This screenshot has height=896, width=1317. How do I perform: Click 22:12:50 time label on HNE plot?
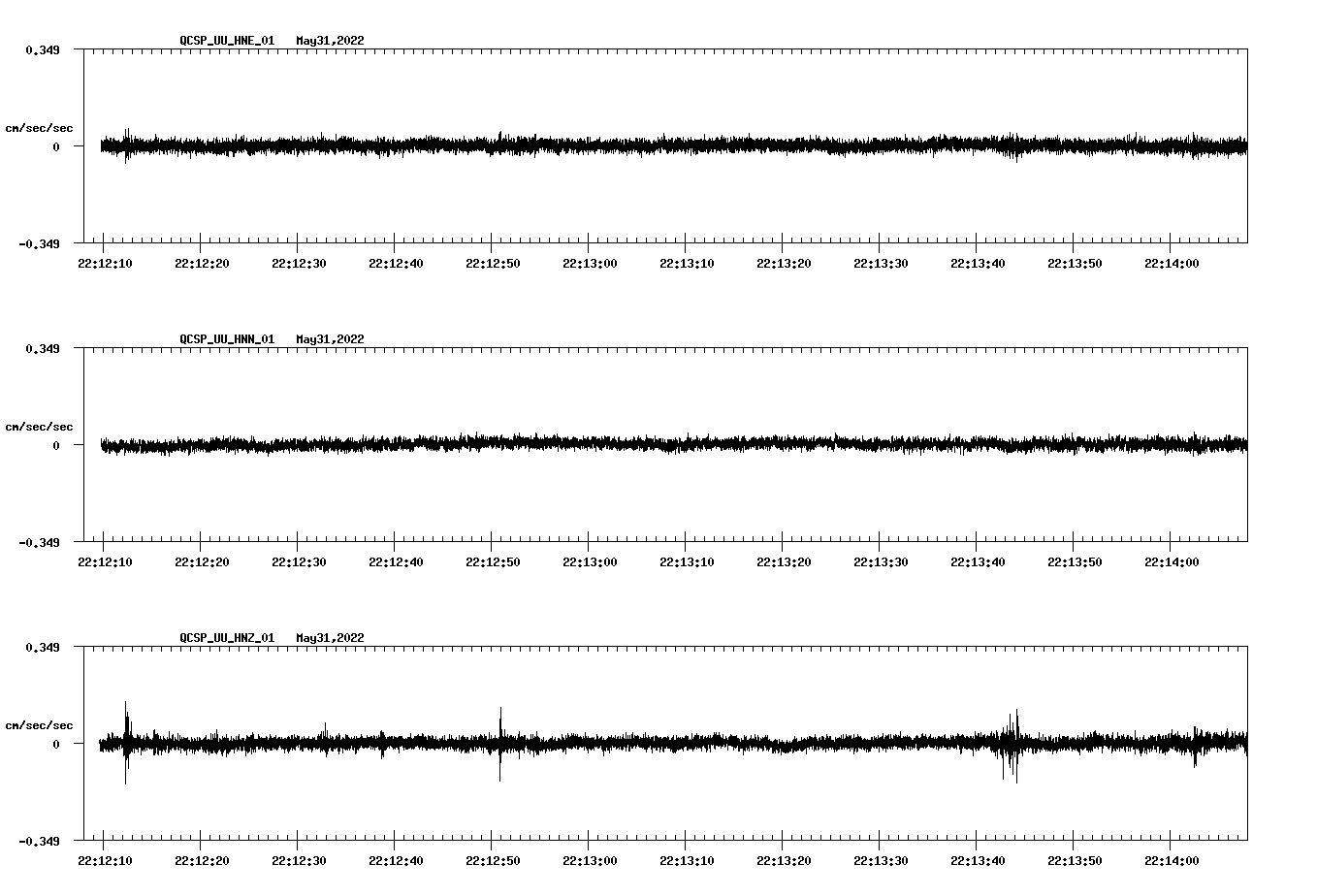pos(493,264)
